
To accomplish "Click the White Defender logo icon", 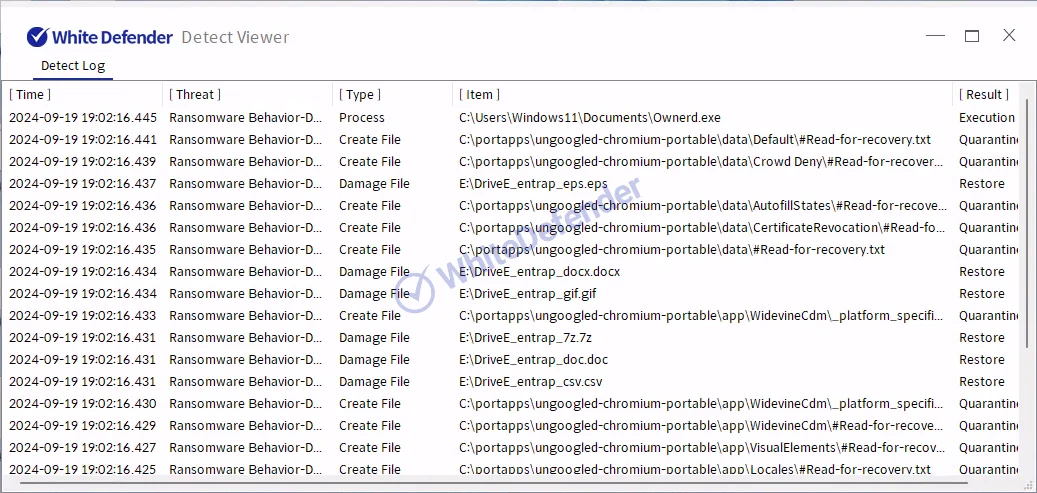I will (x=38, y=37).
